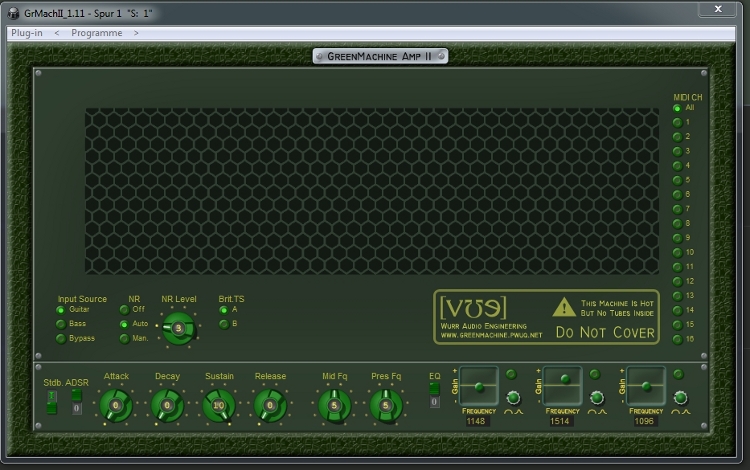Click the Attack knob
Screen dimensions: 750x470
pos(116,405)
